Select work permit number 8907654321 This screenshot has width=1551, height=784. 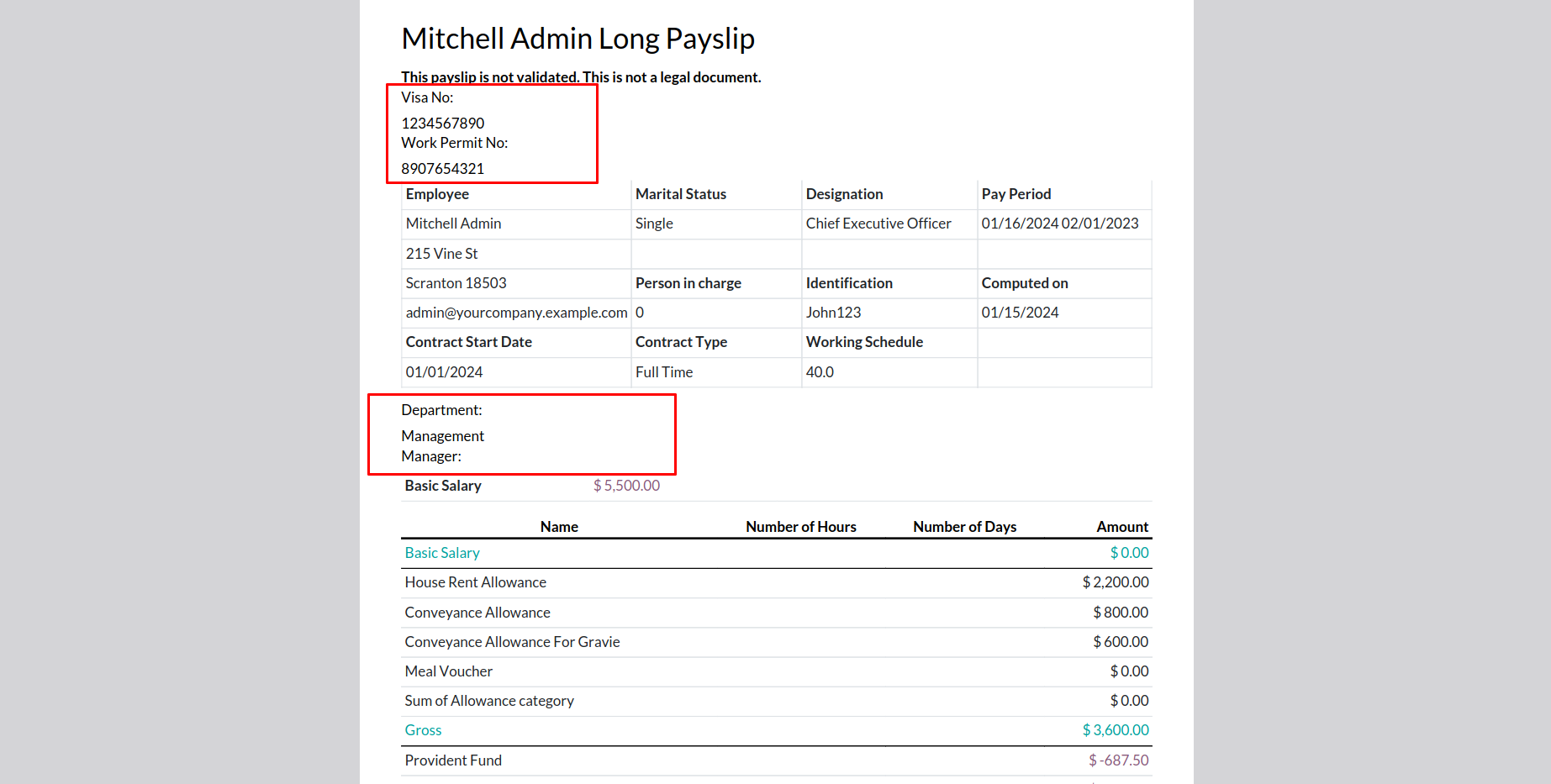(442, 169)
